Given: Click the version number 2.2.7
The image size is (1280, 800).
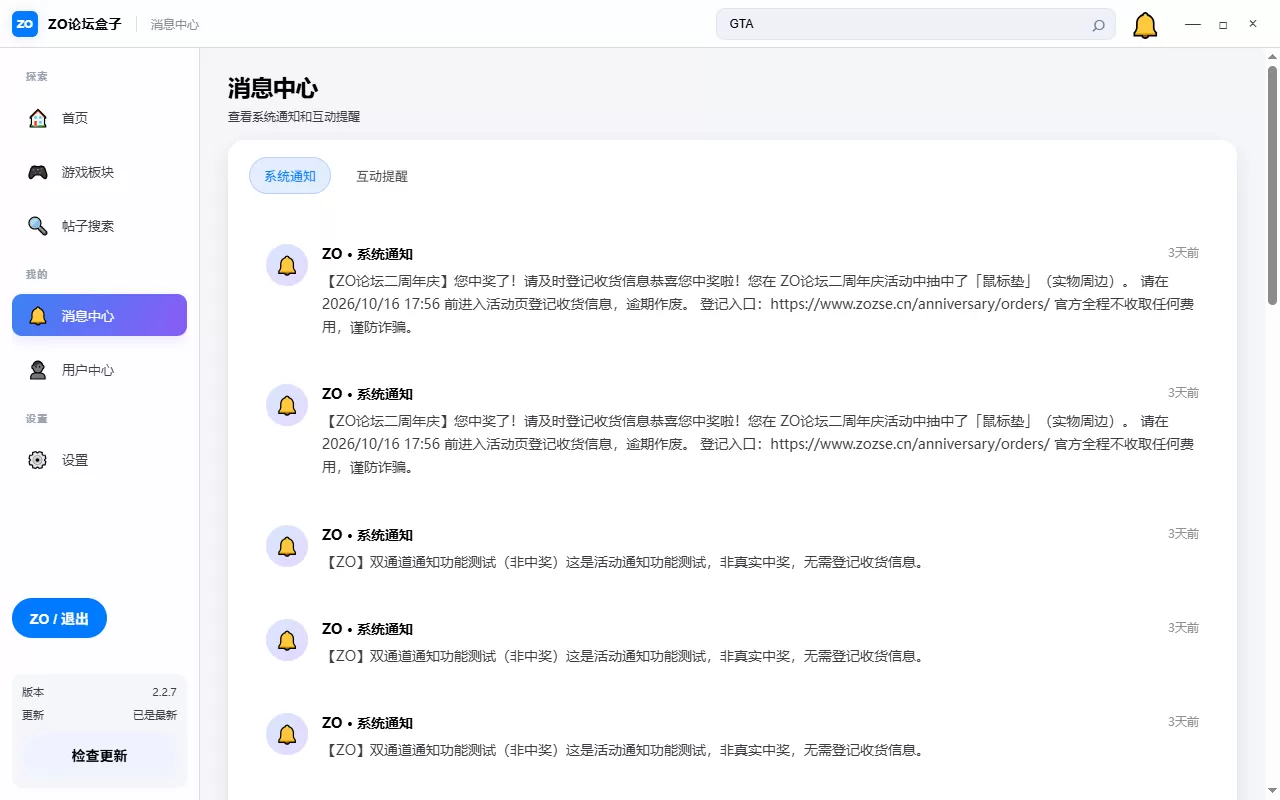Looking at the screenshot, I should click(x=164, y=692).
